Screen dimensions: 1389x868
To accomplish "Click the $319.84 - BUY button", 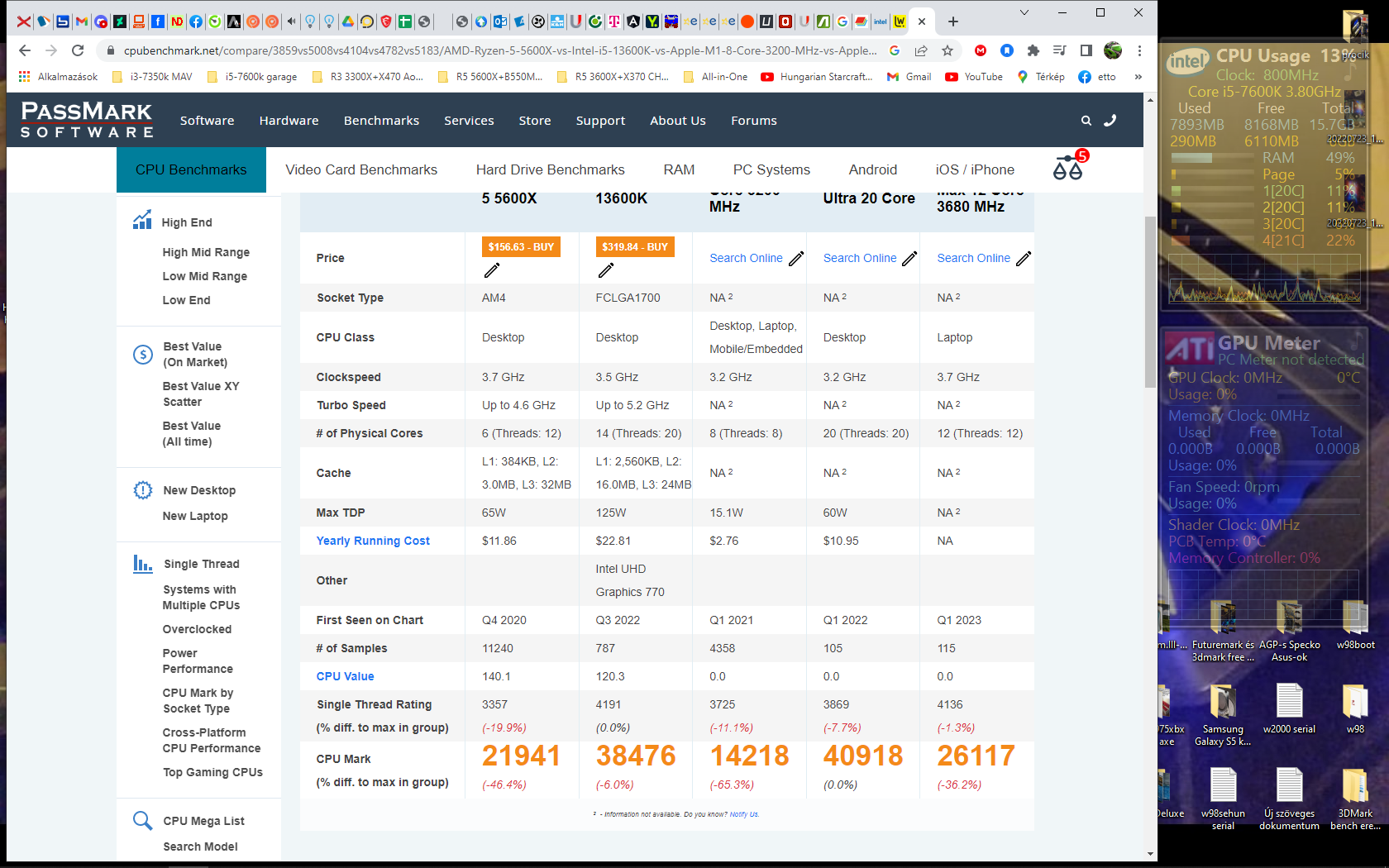I will [635, 246].
